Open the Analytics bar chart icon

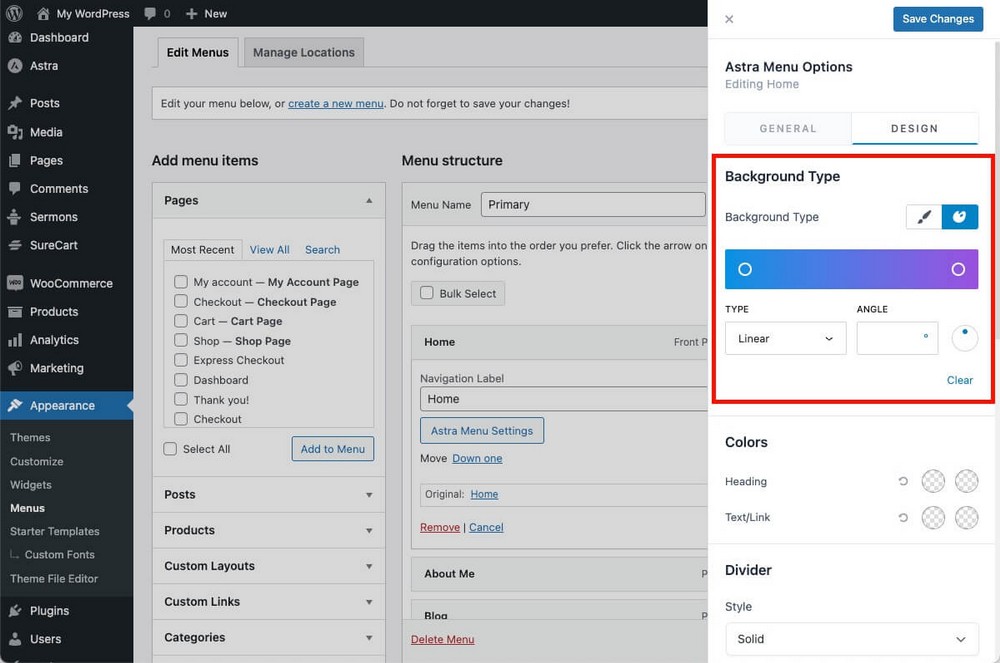coord(15,340)
